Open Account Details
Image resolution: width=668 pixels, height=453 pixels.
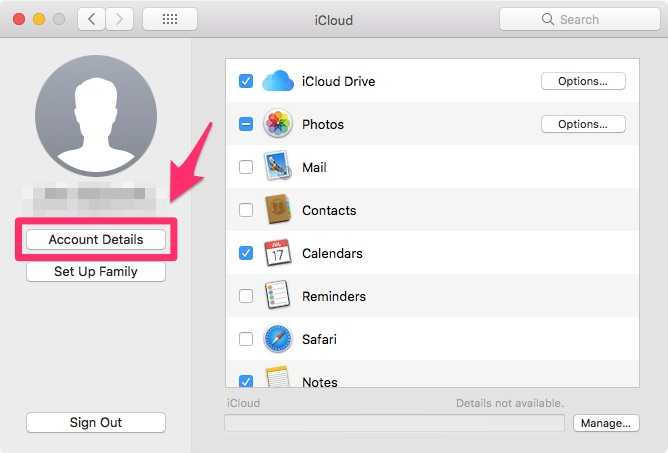(96, 239)
